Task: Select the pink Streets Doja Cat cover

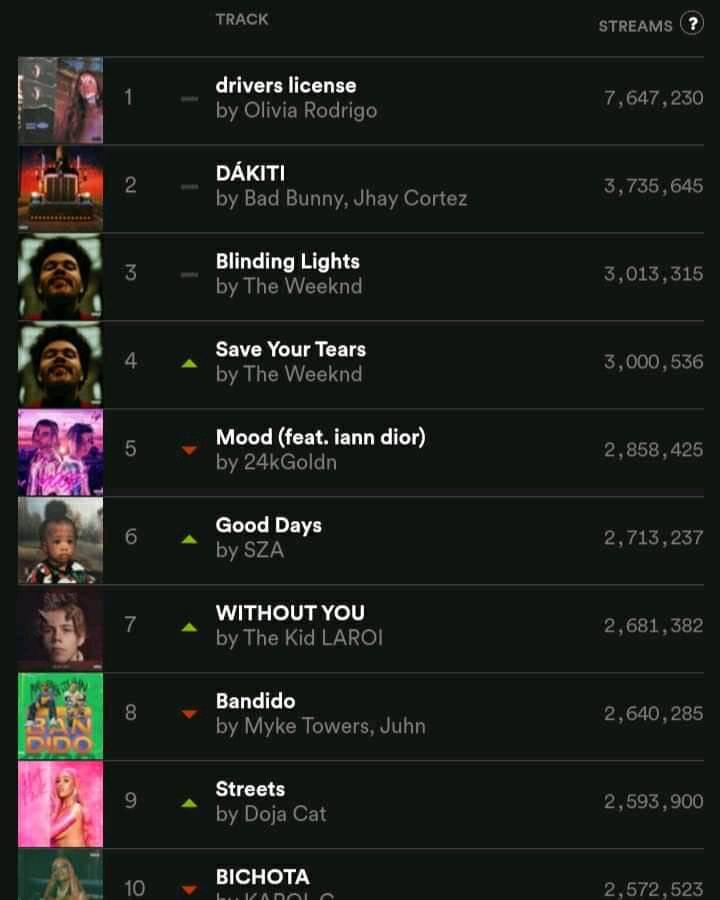Action: click(x=61, y=804)
